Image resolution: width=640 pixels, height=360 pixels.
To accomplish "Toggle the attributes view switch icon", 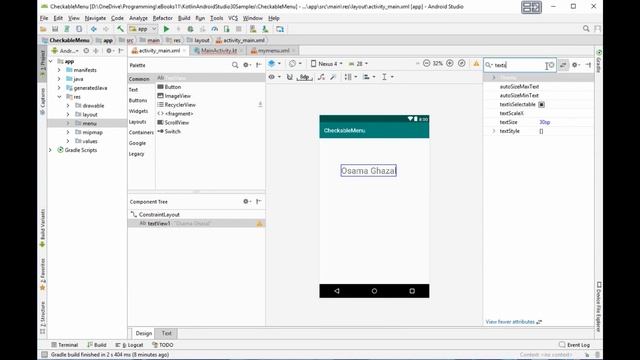I will (x=563, y=65).
